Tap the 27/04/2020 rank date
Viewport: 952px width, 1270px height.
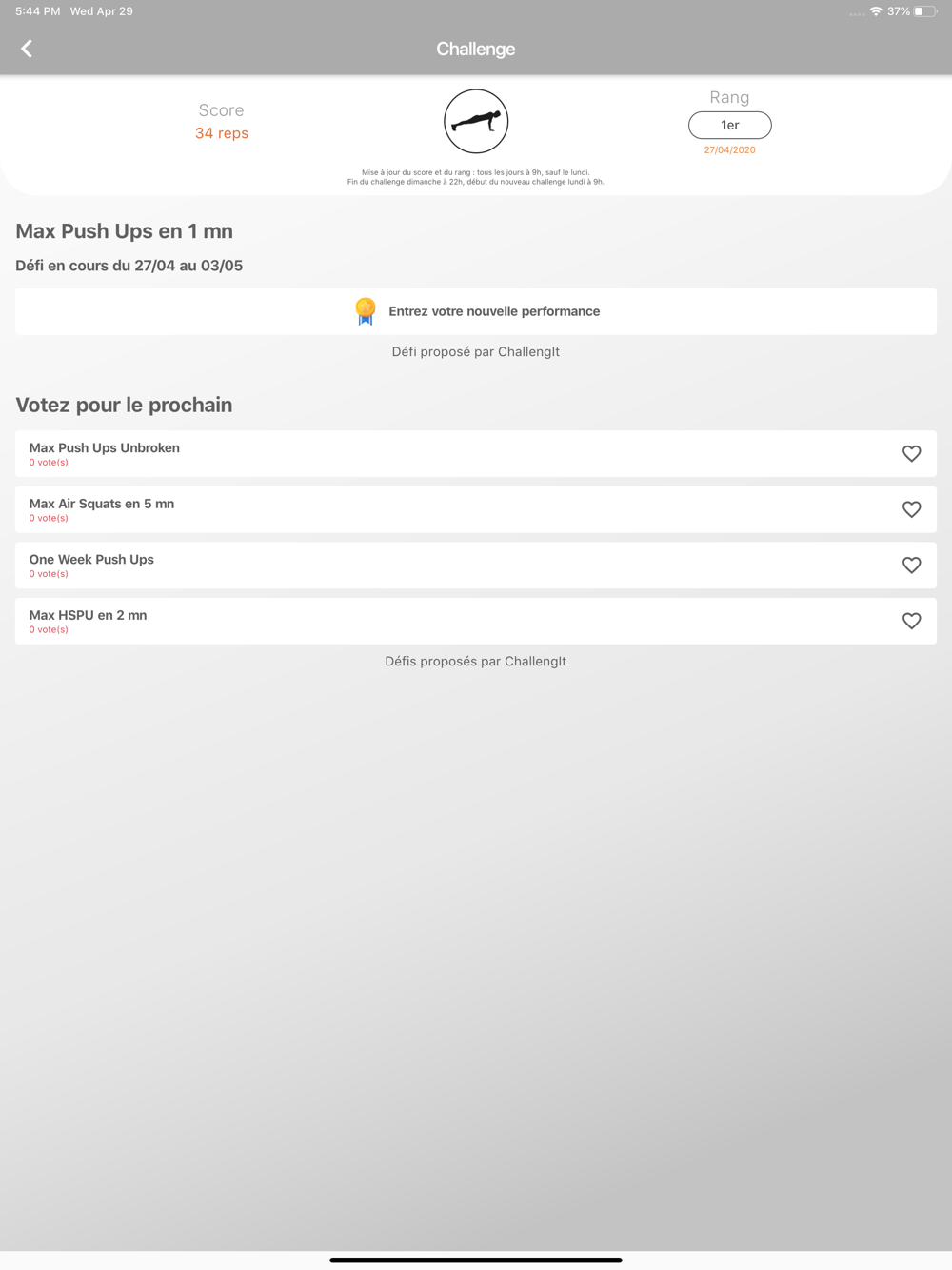click(730, 150)
